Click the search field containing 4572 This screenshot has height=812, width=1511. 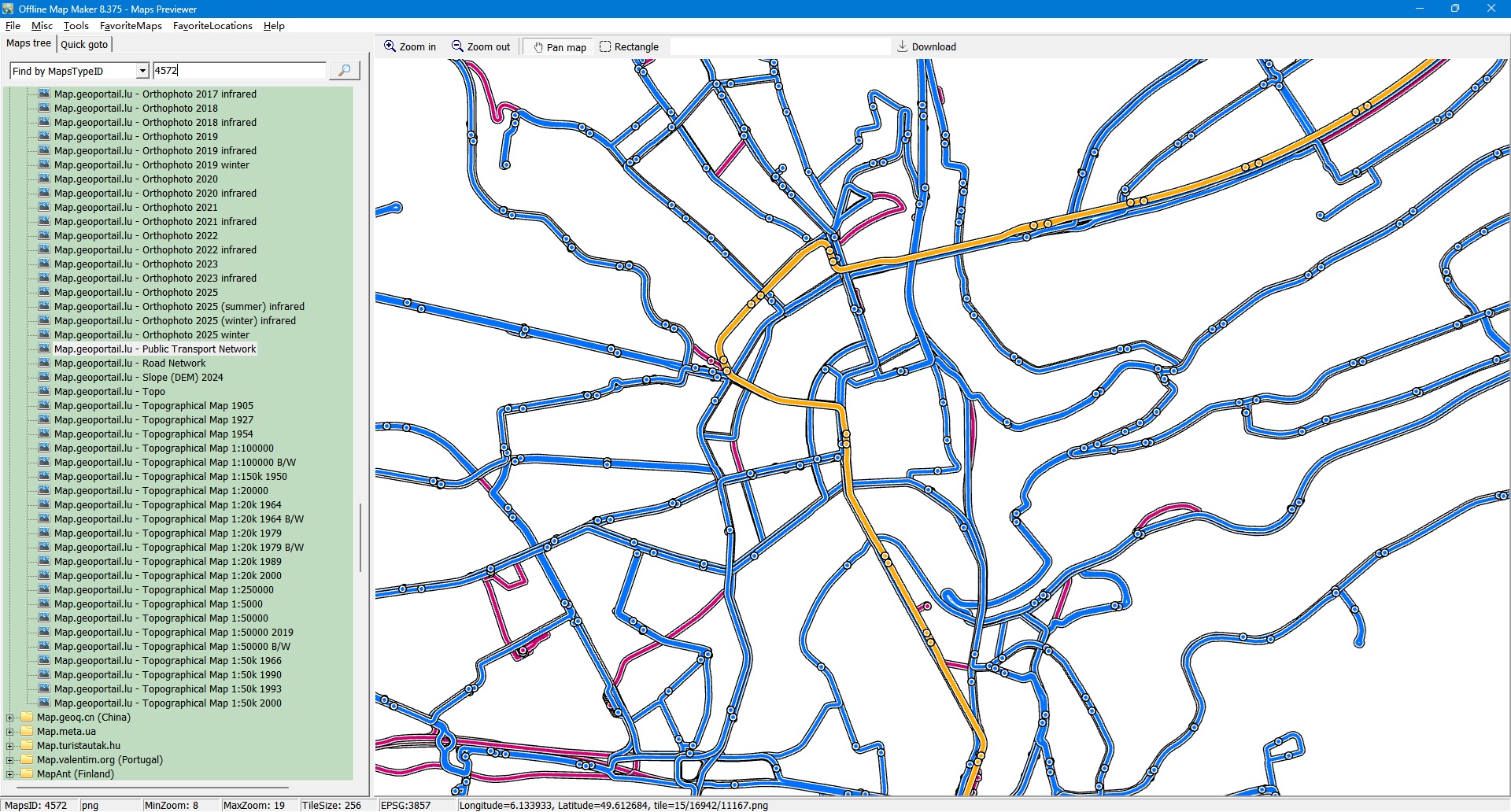point(238,71)
